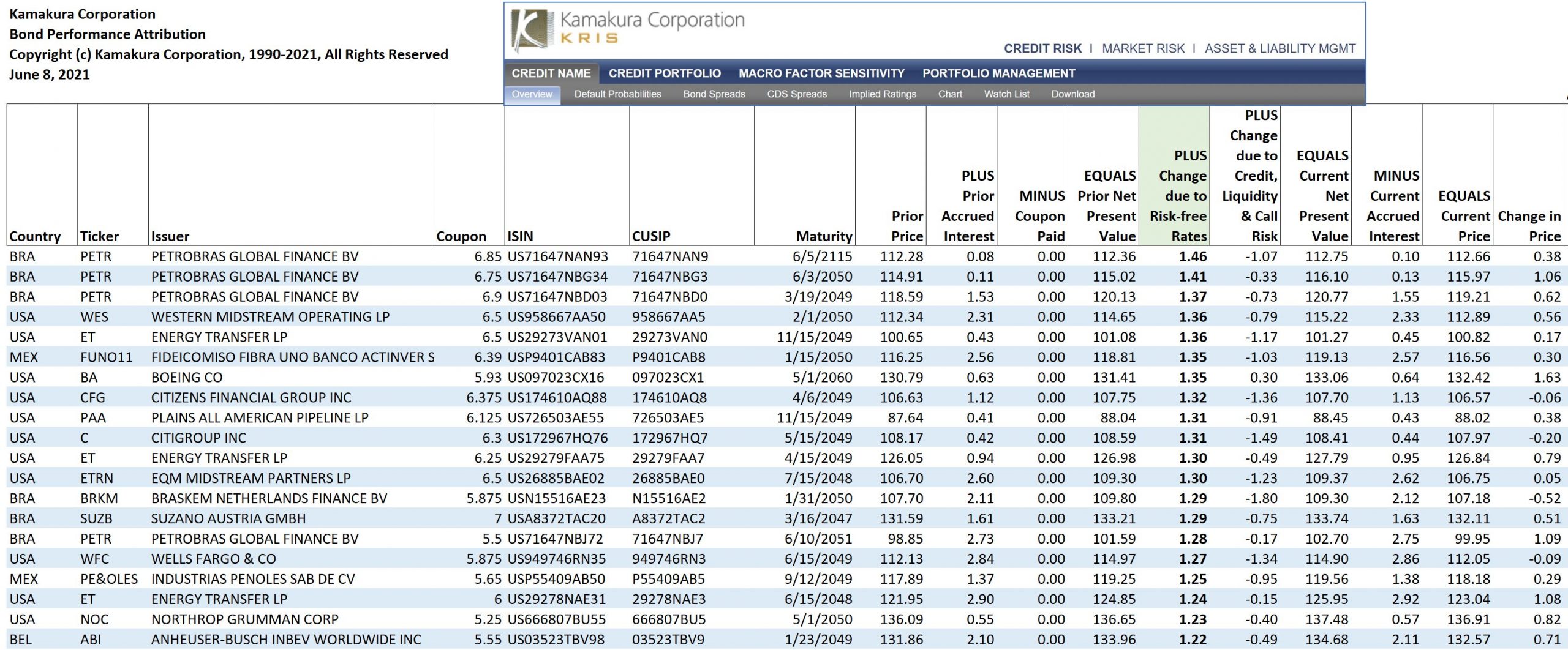The image size is (1568, 650).
Task: Open the Bond Spreads sub-tab
Action: pyautogui.click(x=714, y=94)
